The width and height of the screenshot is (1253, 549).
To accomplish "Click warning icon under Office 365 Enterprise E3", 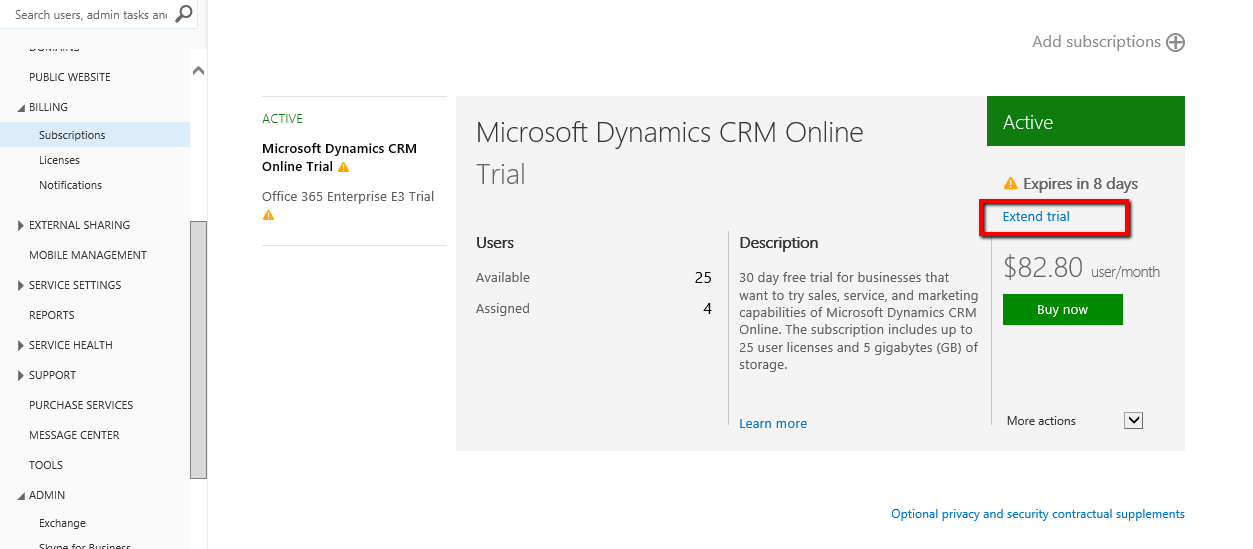I will (x=268, y=215).
